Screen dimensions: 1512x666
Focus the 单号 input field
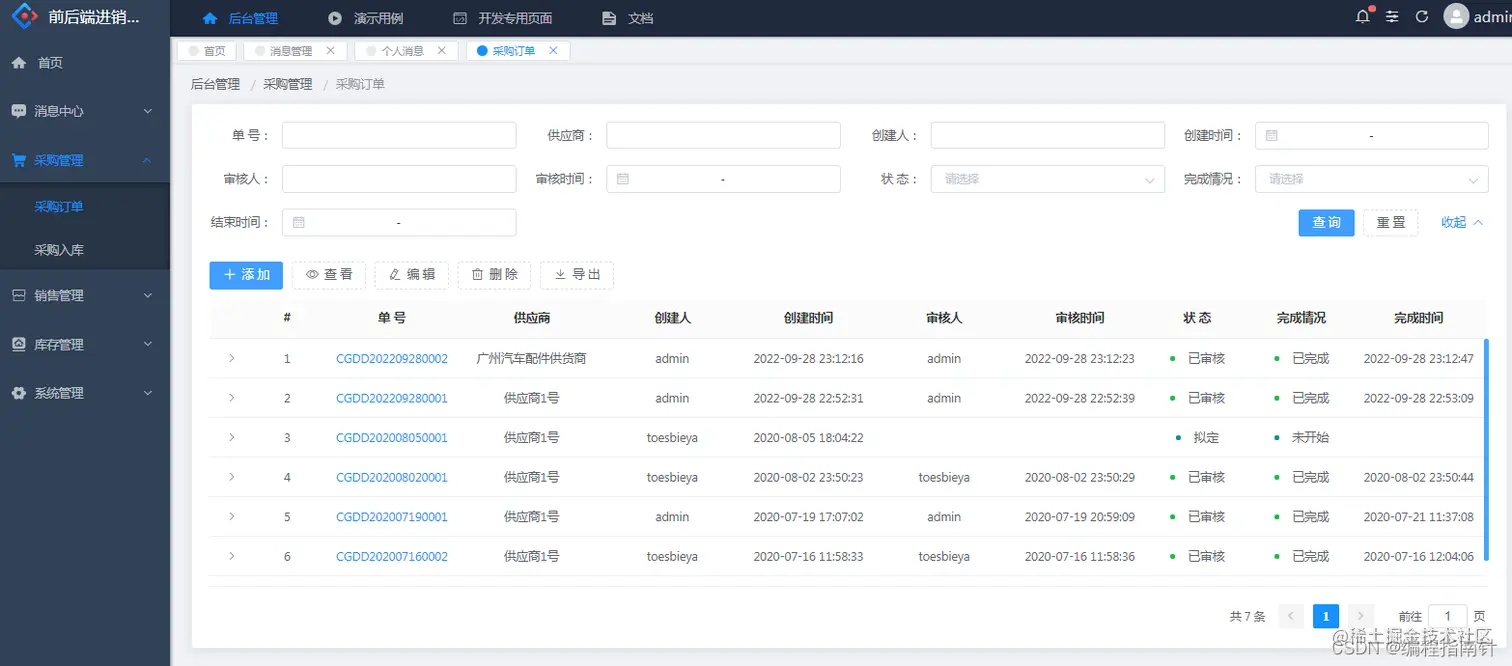click(399, 135)
